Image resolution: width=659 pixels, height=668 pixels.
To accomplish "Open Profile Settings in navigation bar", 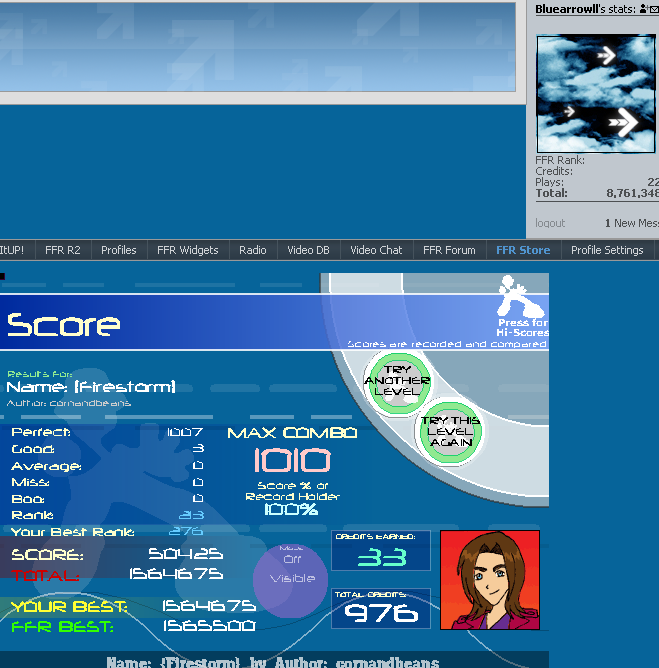I will (x=606, y=250).
